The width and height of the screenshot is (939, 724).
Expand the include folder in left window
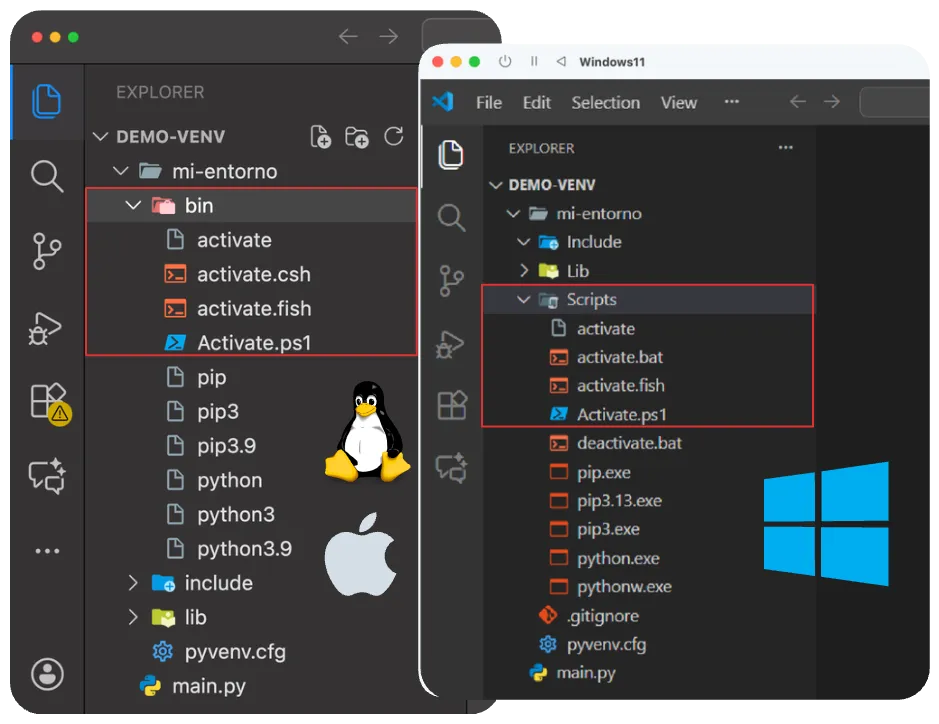(x=133, y=583)
